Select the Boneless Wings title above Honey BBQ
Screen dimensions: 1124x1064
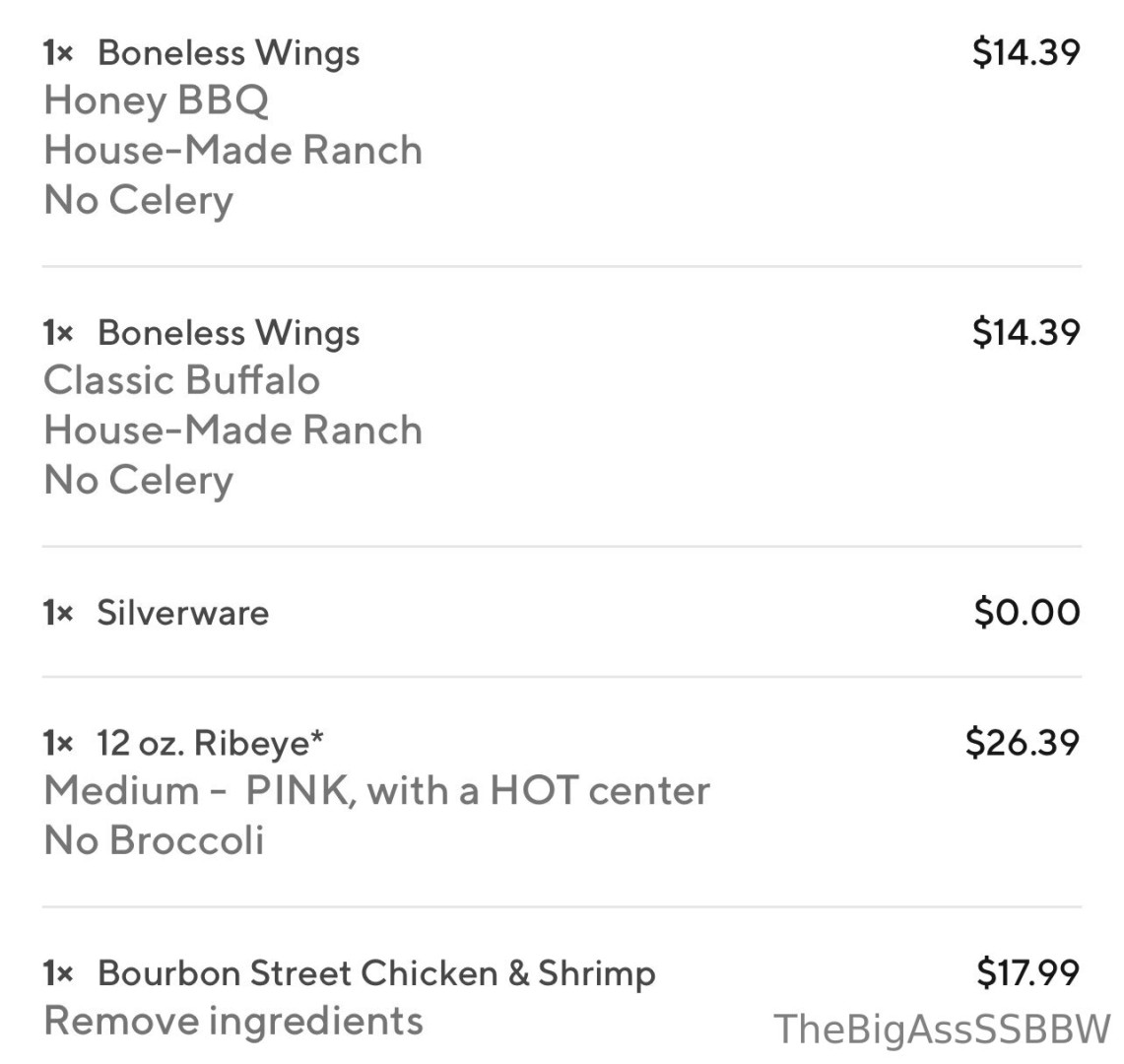(228, 53)
